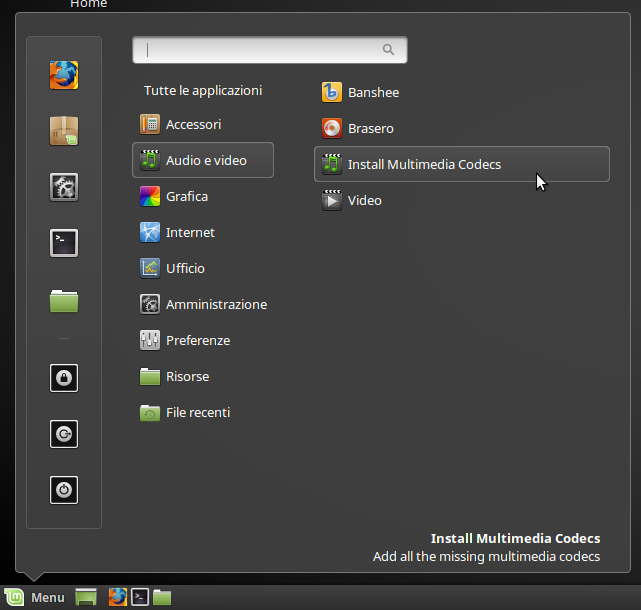Select Tutte le applicazioni
641x610 pixels.
(203, 91)
